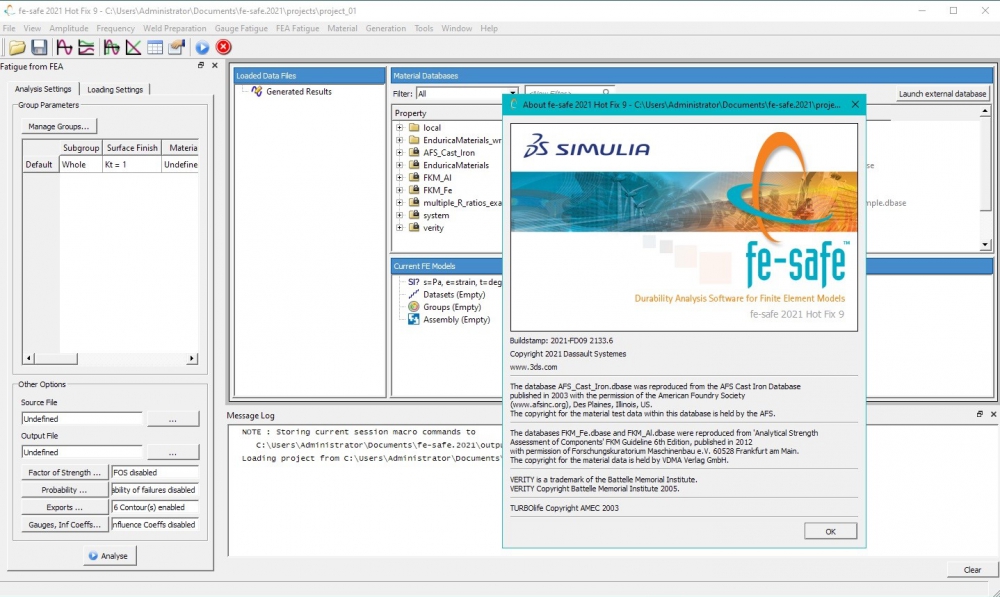Browse for the Output File
Screen dimensions: 1000x597
[173, 452]
